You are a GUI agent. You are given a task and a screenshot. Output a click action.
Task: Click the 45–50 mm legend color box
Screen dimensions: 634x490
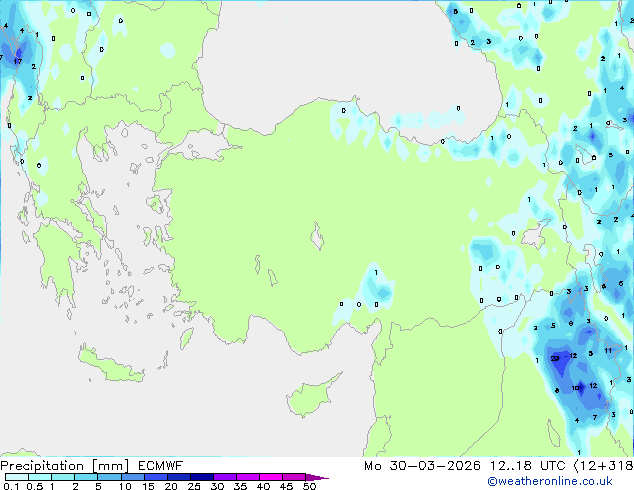pos(294,477)
